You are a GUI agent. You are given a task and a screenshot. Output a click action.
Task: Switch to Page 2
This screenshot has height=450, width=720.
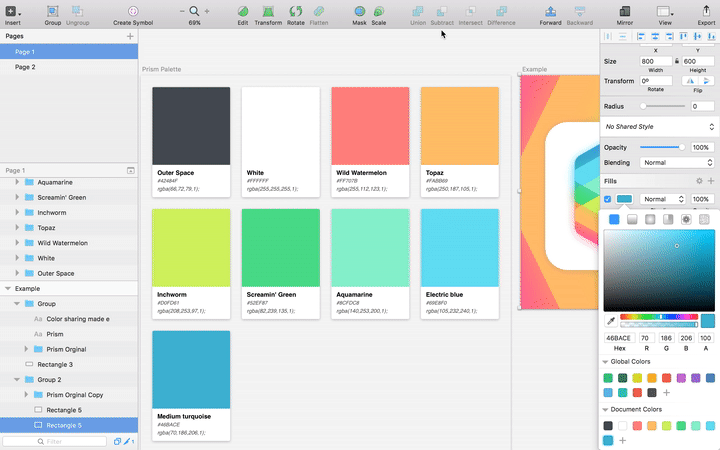25,67
